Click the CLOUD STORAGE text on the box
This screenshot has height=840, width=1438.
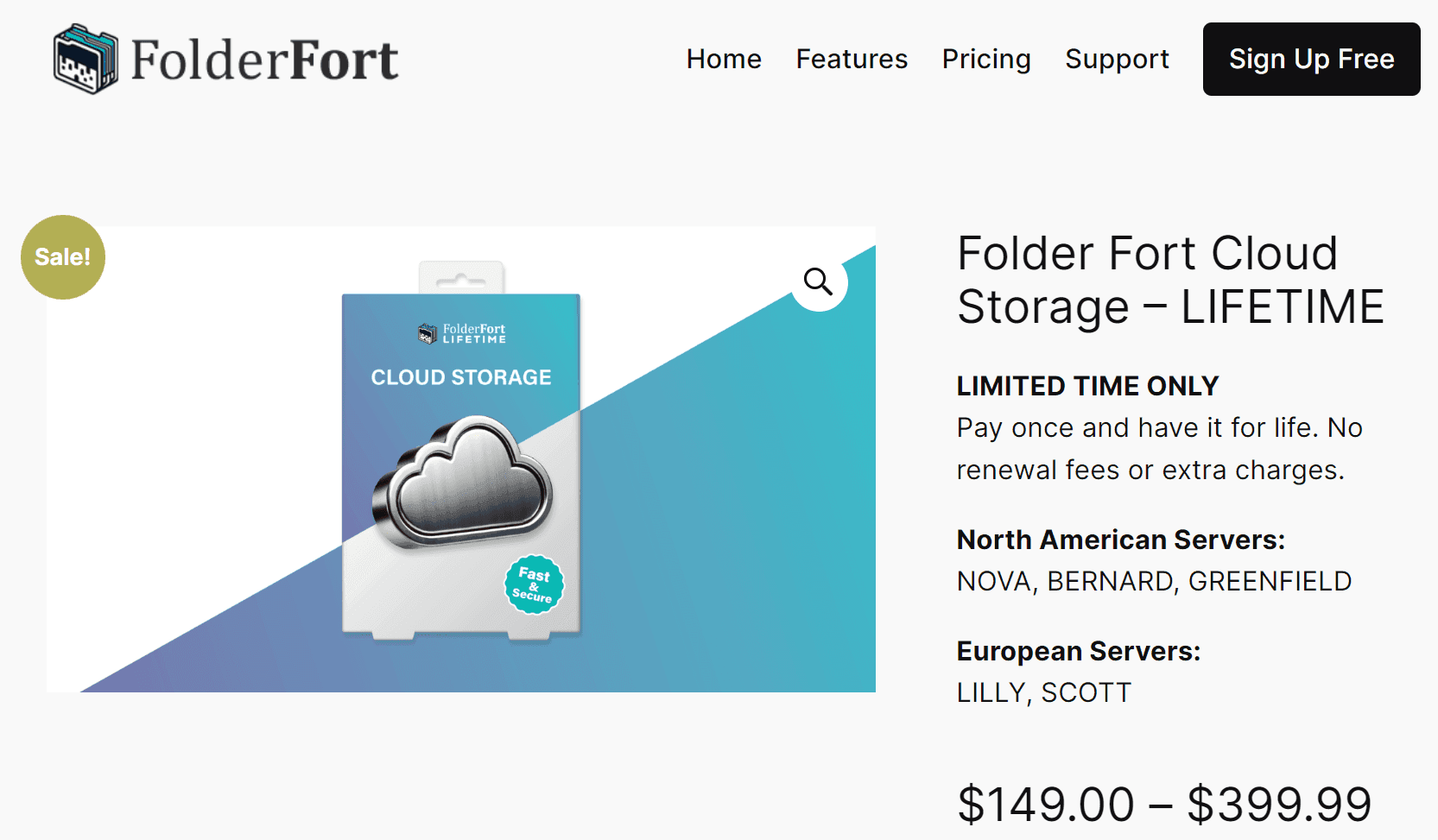[461, 377]
